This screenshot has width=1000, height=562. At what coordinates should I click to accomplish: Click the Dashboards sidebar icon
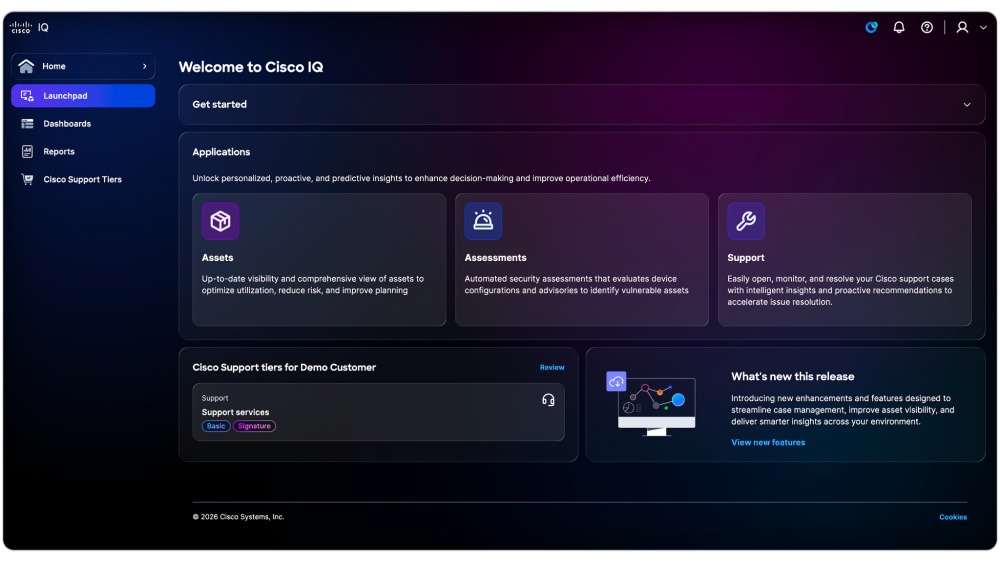point(27,124)
